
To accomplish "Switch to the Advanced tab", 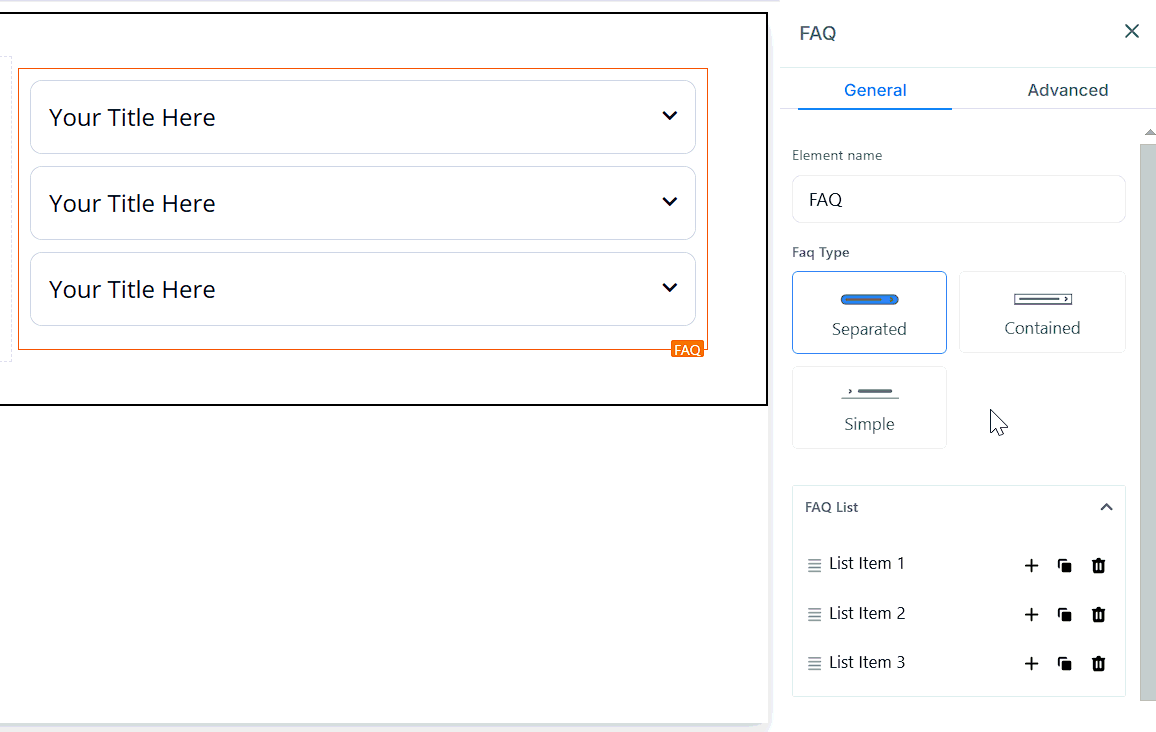I will tap(1067, 90).
